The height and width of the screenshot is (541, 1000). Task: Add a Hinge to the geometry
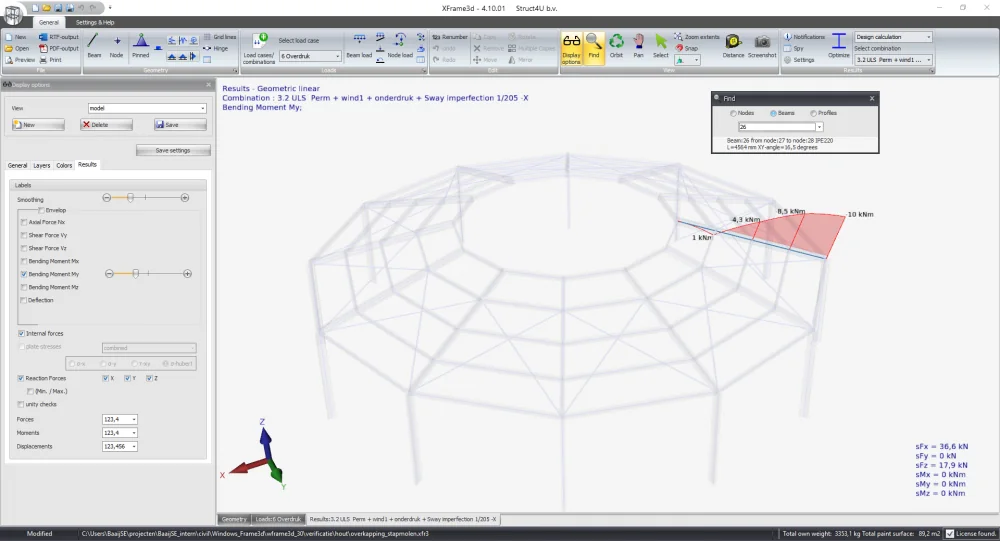coord(216,48)
